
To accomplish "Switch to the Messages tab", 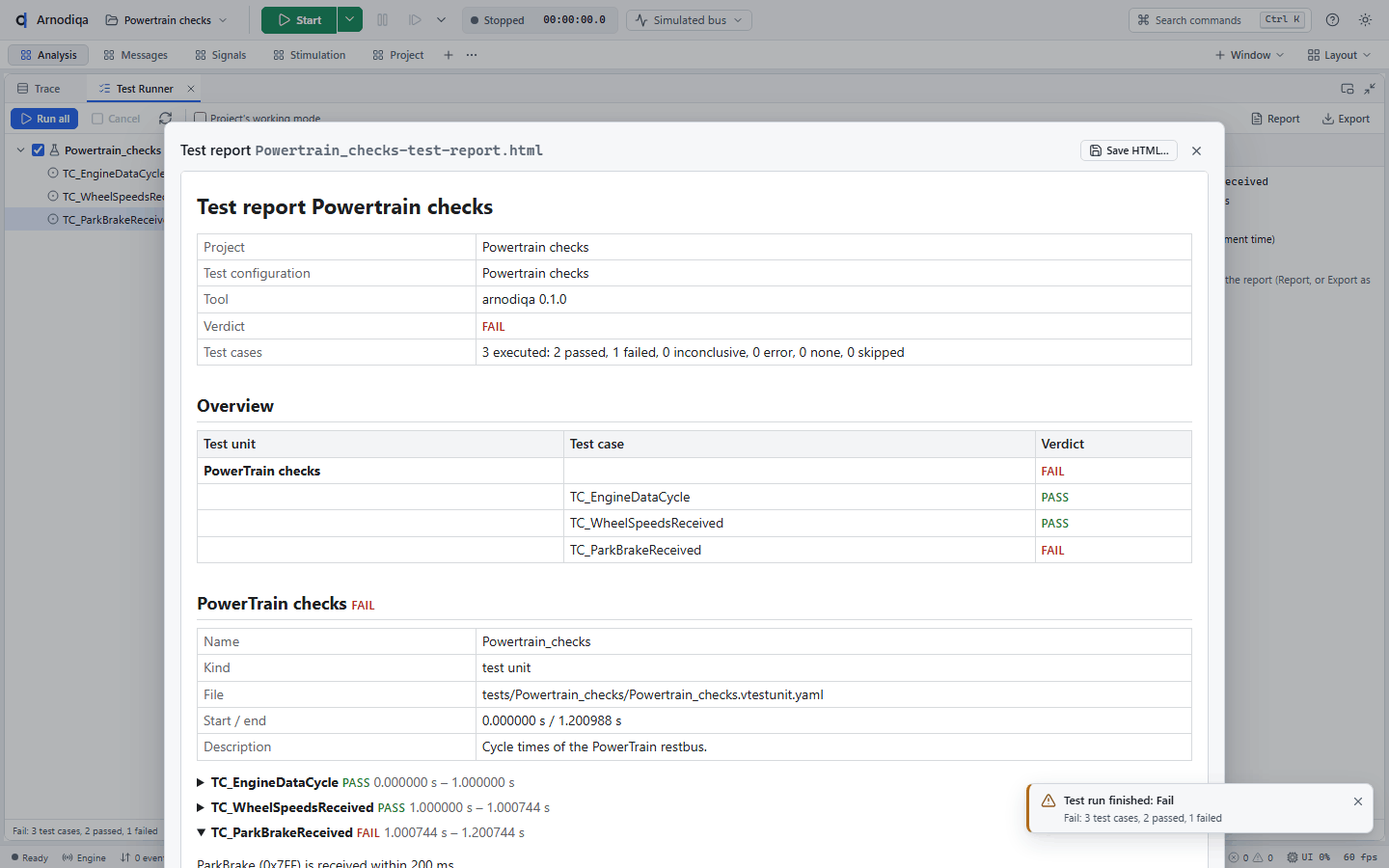I will coord(136,55).
